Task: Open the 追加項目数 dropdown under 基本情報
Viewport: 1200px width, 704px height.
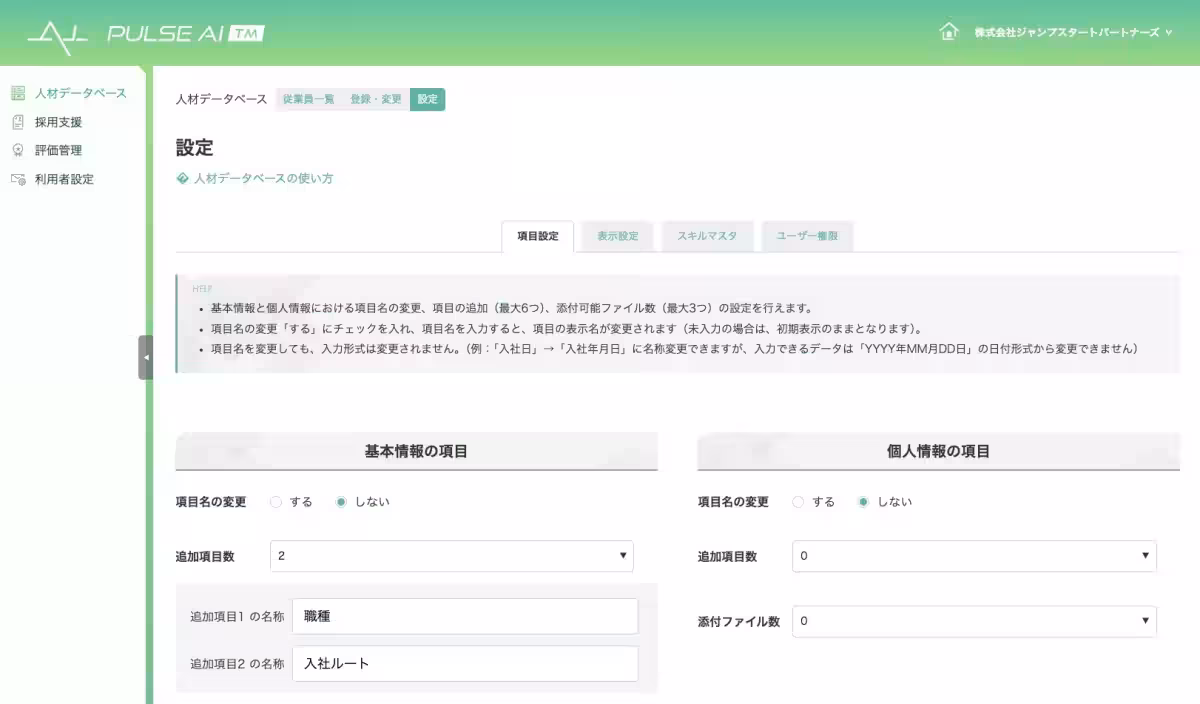Action: pyautogui.click(x=451, y=555)
